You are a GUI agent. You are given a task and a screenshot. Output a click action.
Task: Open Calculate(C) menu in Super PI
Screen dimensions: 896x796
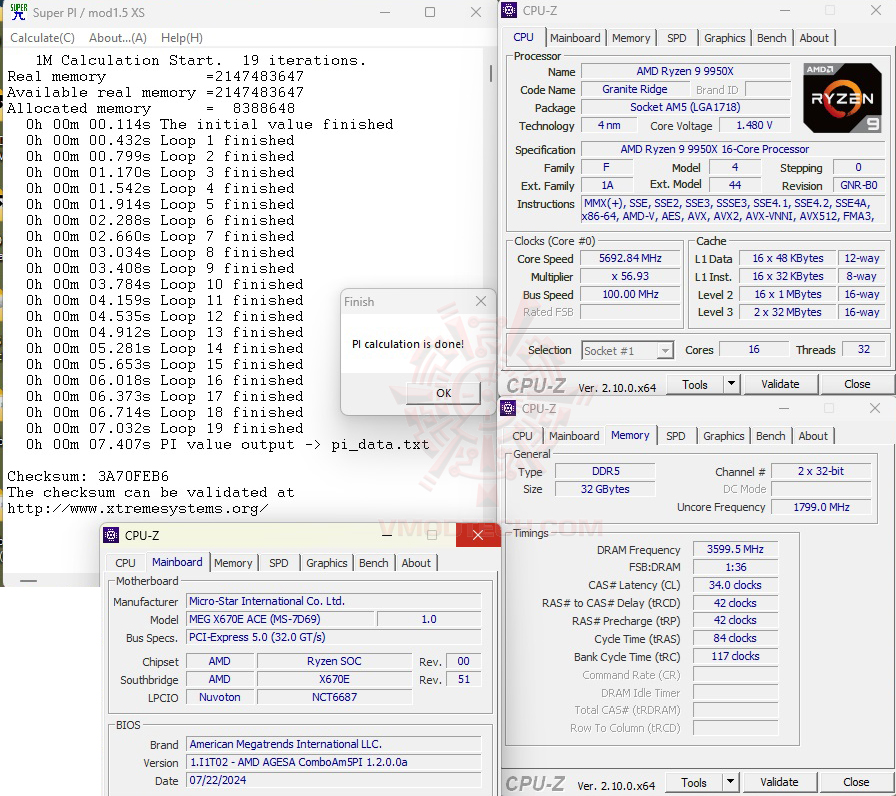point(42,38)
